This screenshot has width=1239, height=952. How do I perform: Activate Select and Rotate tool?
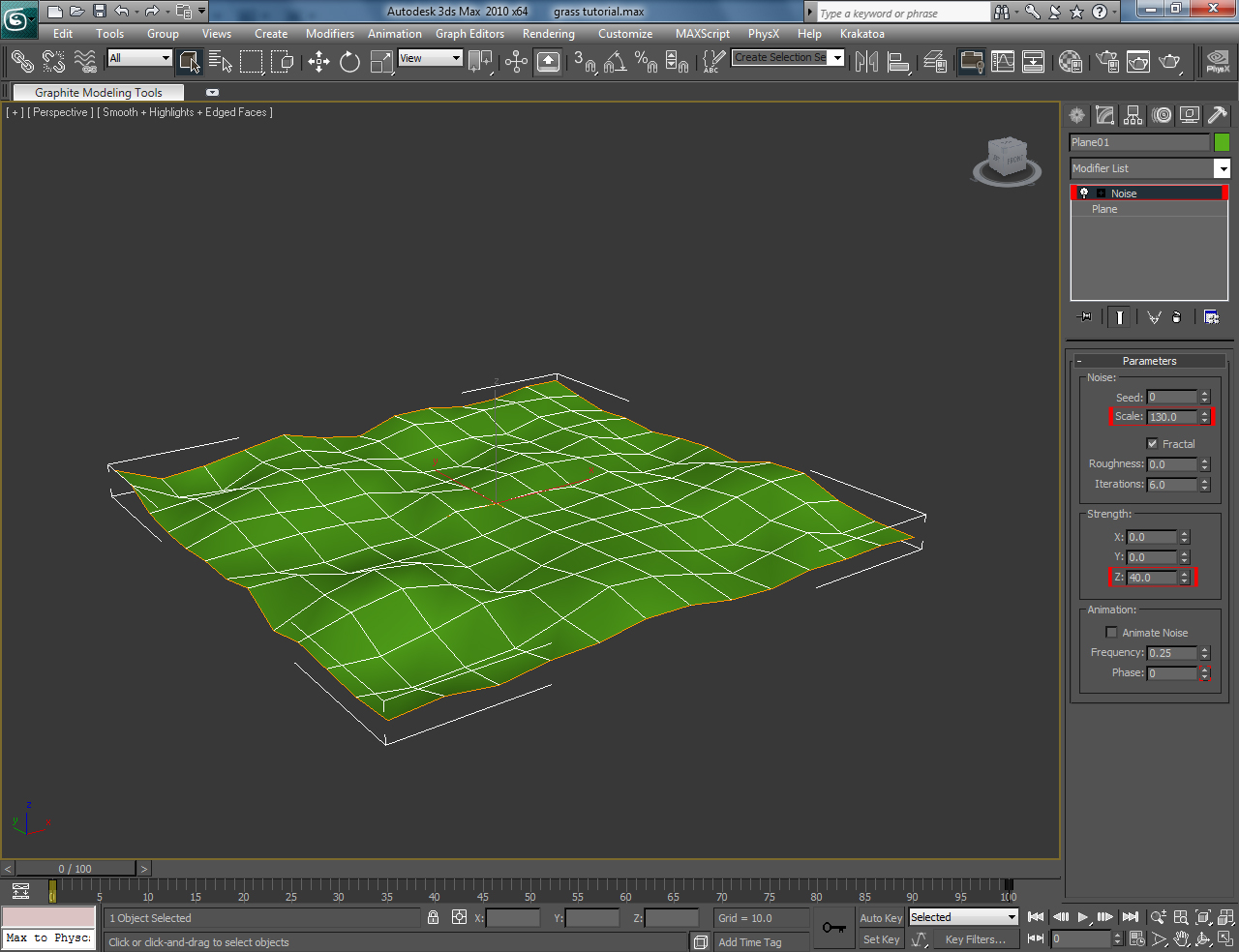coord(349,61)
